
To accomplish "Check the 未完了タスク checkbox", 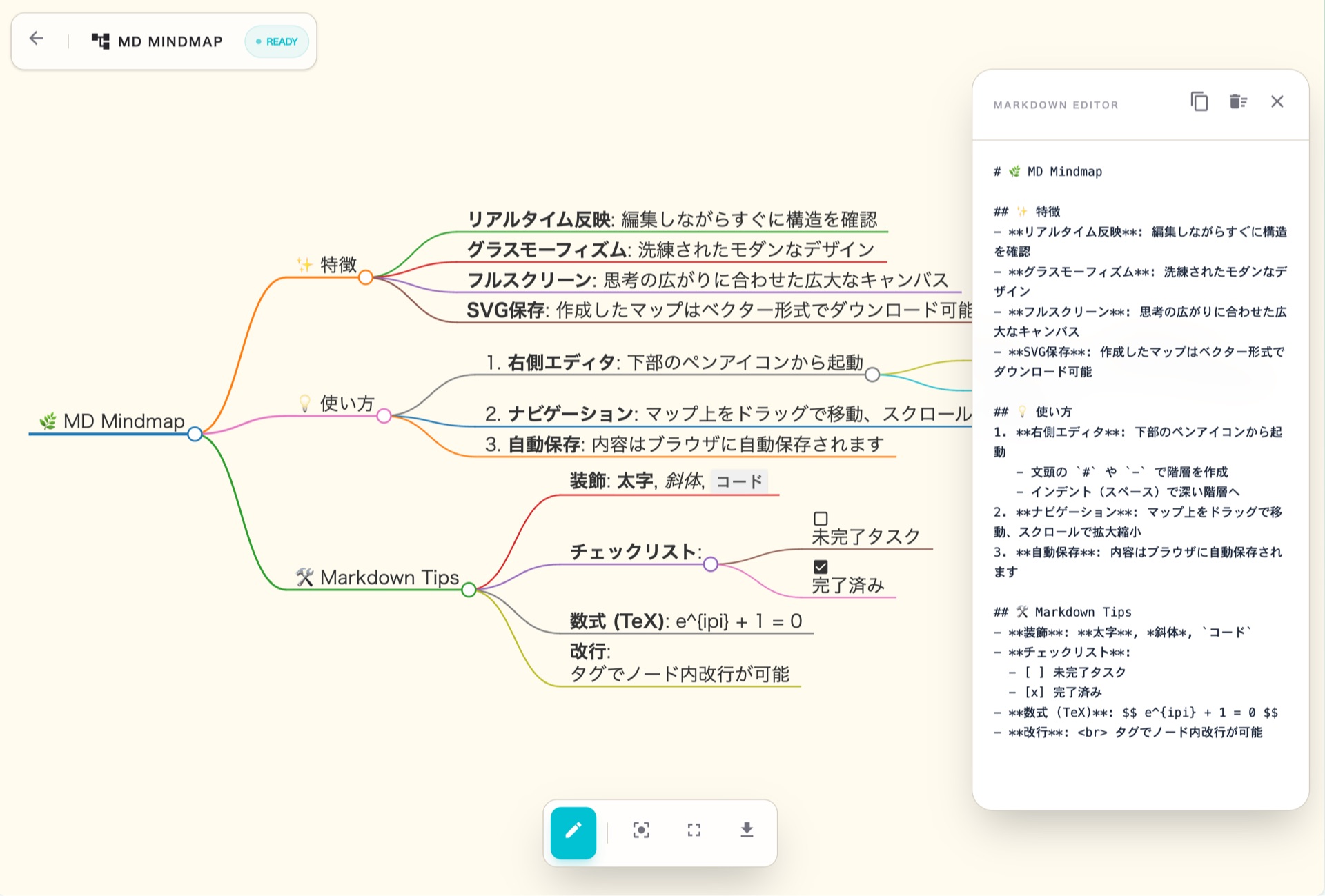I will (821, 519).
